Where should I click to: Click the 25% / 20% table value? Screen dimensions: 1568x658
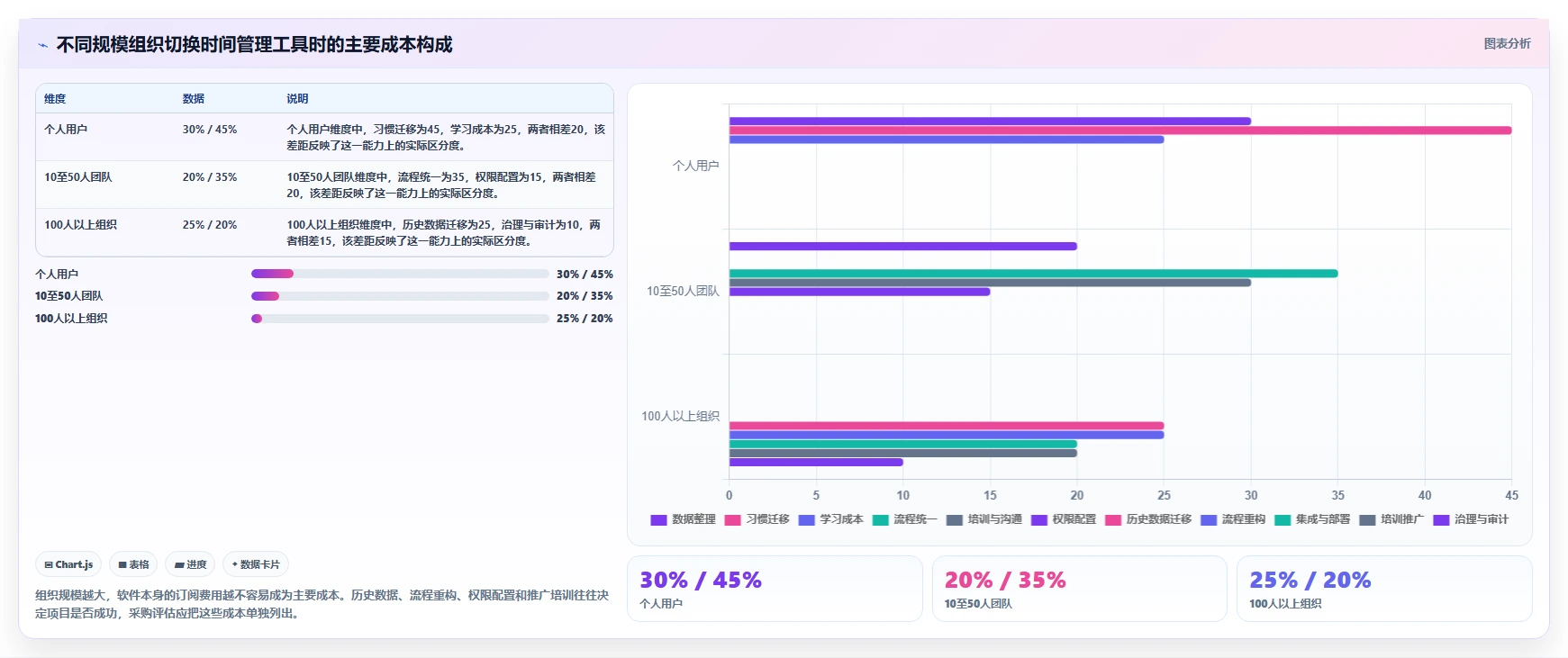pos(210,225)
